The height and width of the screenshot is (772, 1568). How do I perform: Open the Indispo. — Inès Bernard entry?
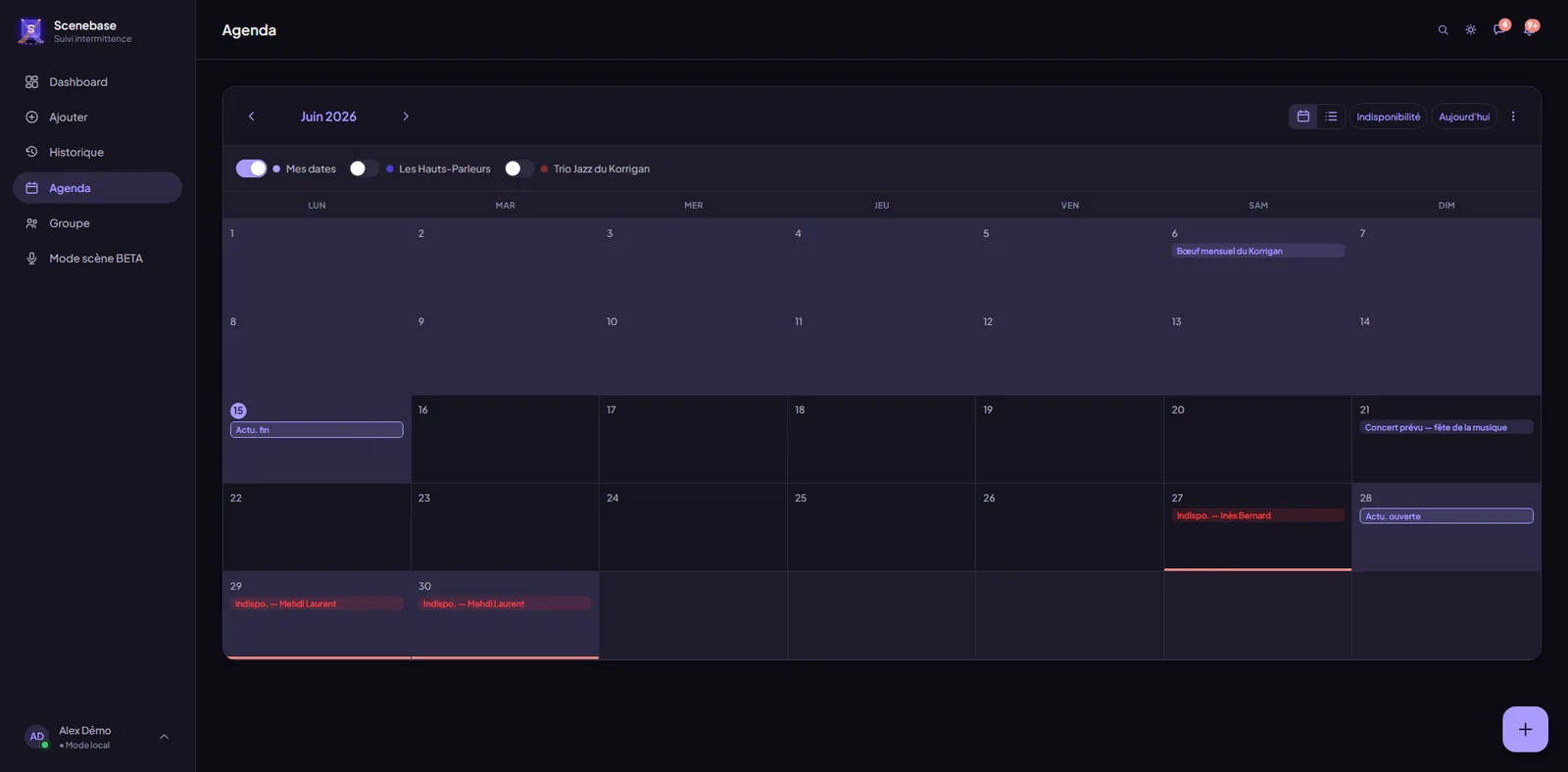click(1258, 515)
